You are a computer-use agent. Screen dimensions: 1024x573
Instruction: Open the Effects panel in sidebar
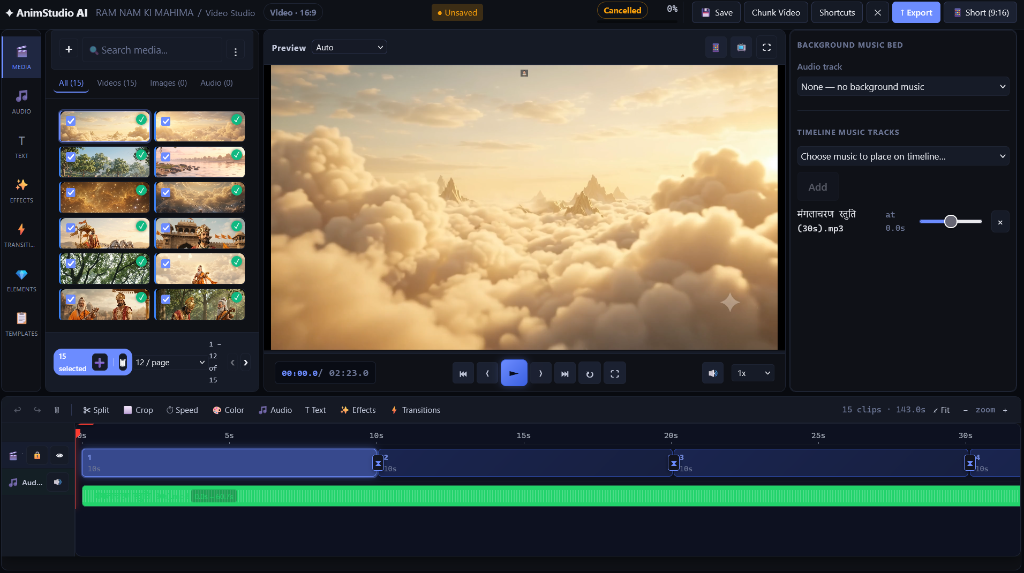point(22,191)
